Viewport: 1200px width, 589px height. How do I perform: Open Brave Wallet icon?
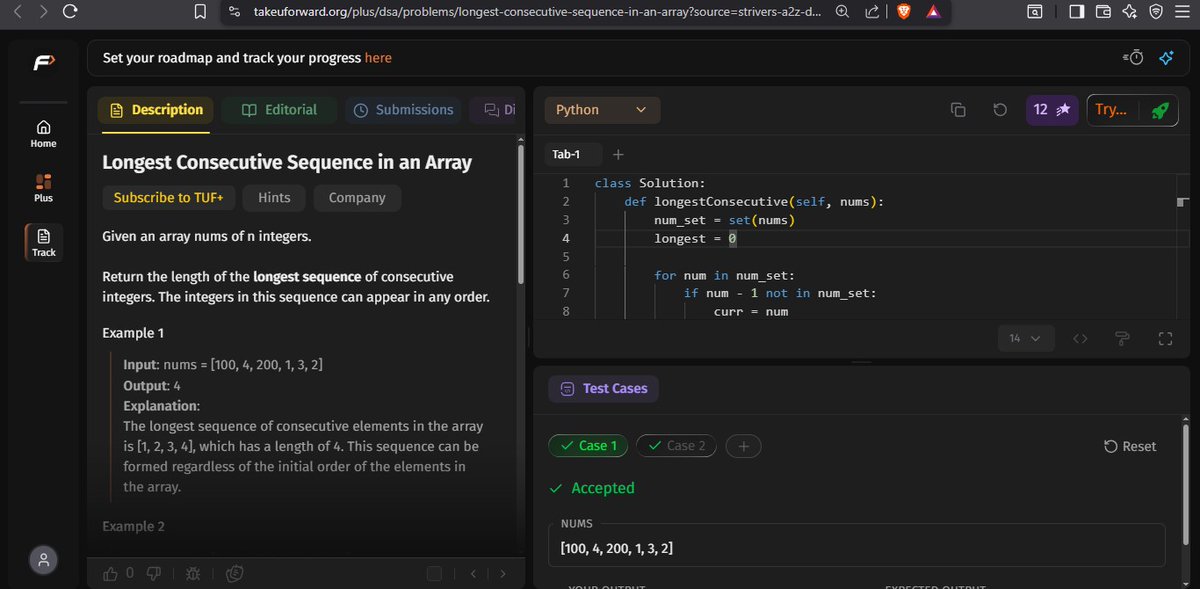click(x=1104, y=12)
